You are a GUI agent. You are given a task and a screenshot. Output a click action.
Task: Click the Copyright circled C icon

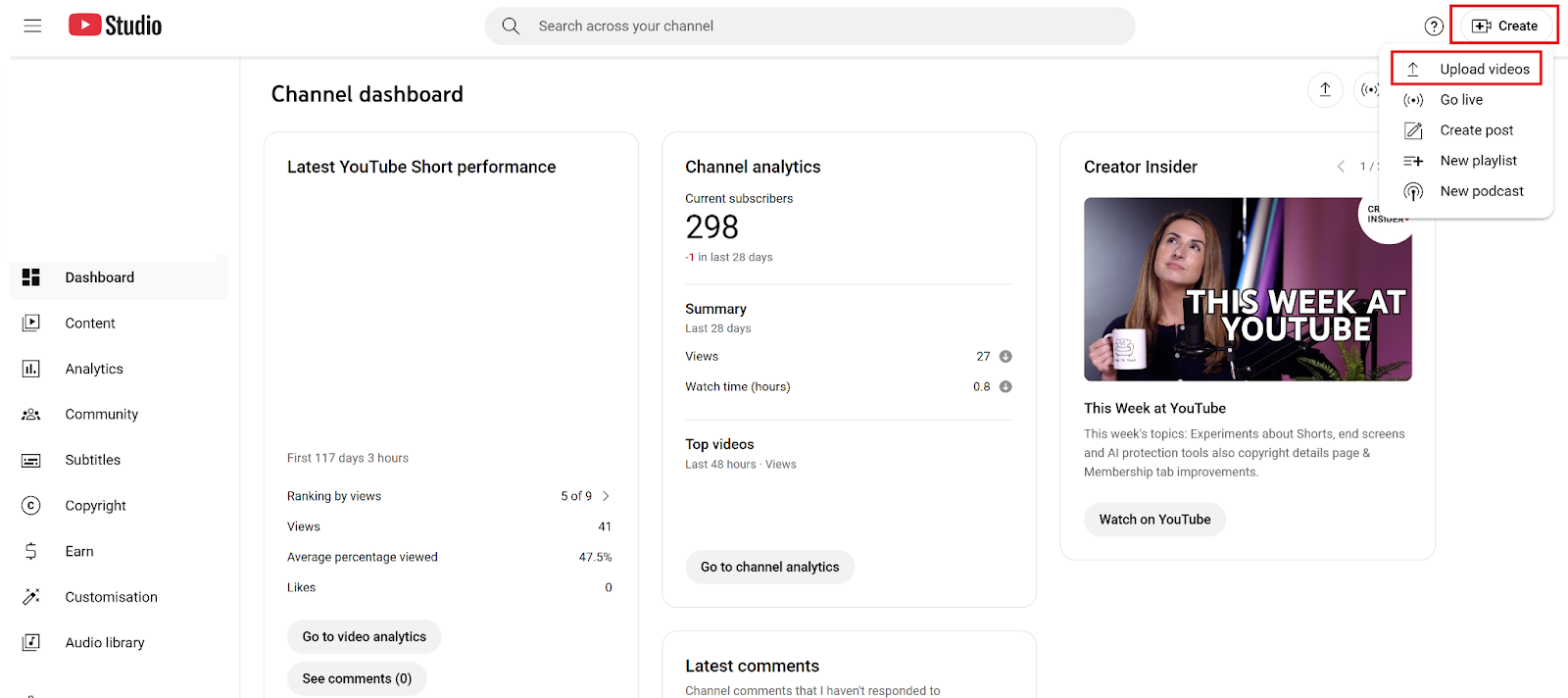click(31, 506)
